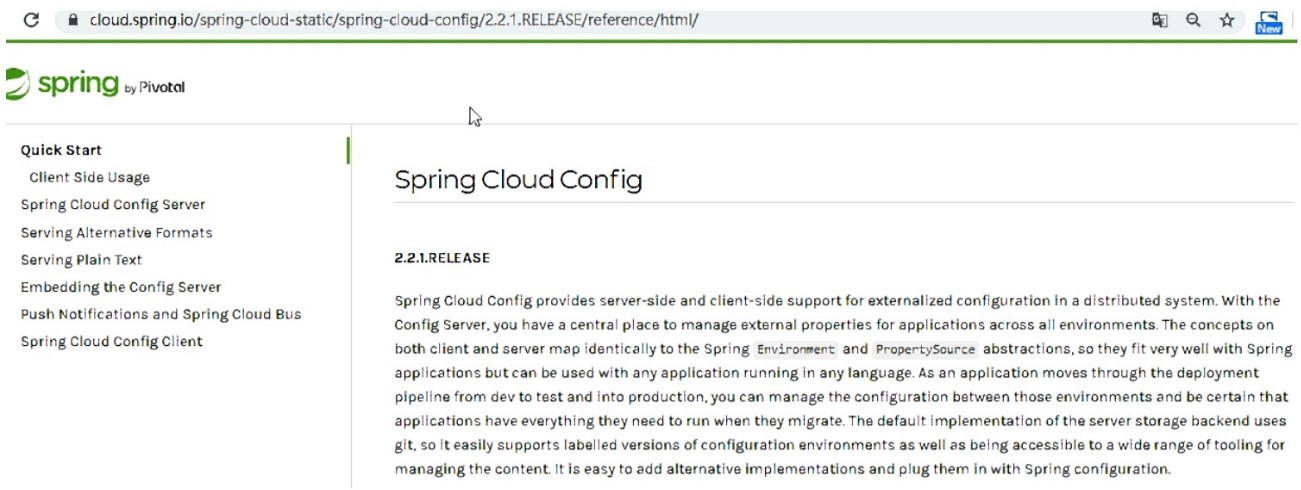Open the translate page icon
The height and width of the screenshot is (490, 1301).
pyautogui.click(x=1160, y=20)
